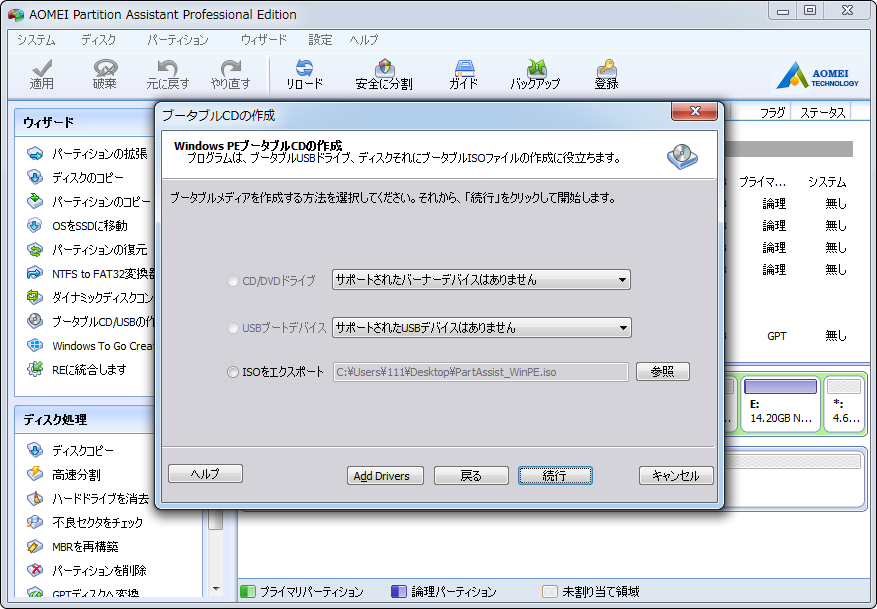Click the 高速分割 quick partition icon
Viewport: 877px width, 609px height.
(x=35, y=474)
